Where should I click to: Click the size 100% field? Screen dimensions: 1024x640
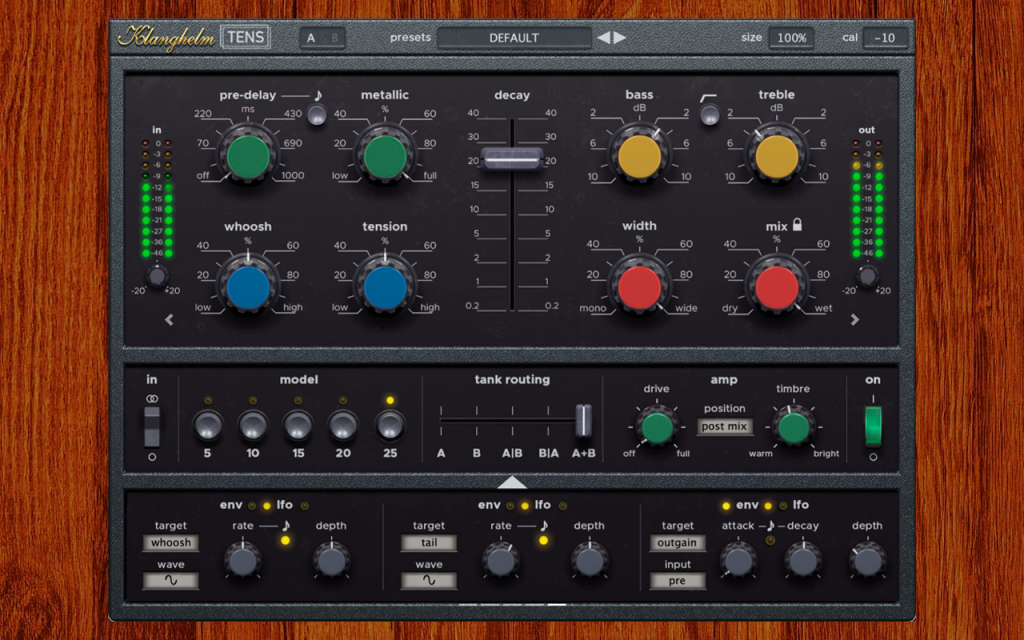[792, 38]
